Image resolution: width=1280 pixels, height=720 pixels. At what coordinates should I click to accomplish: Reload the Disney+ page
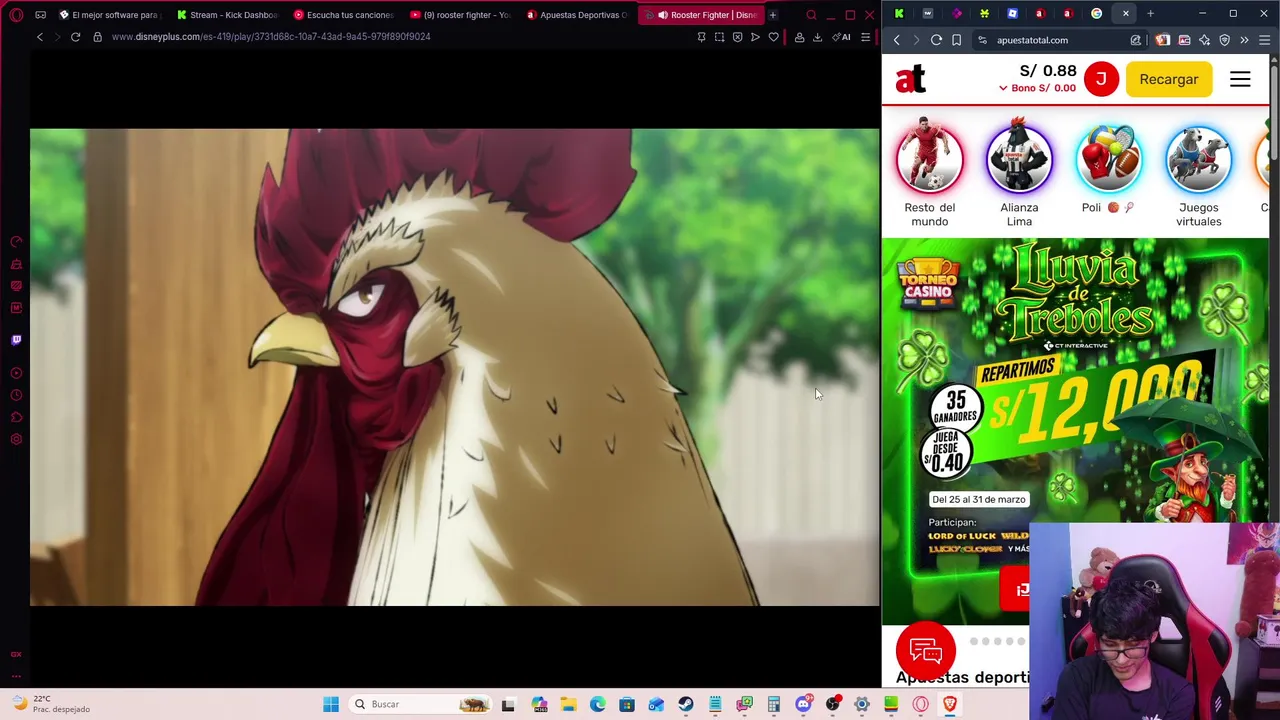click(75, 37)
